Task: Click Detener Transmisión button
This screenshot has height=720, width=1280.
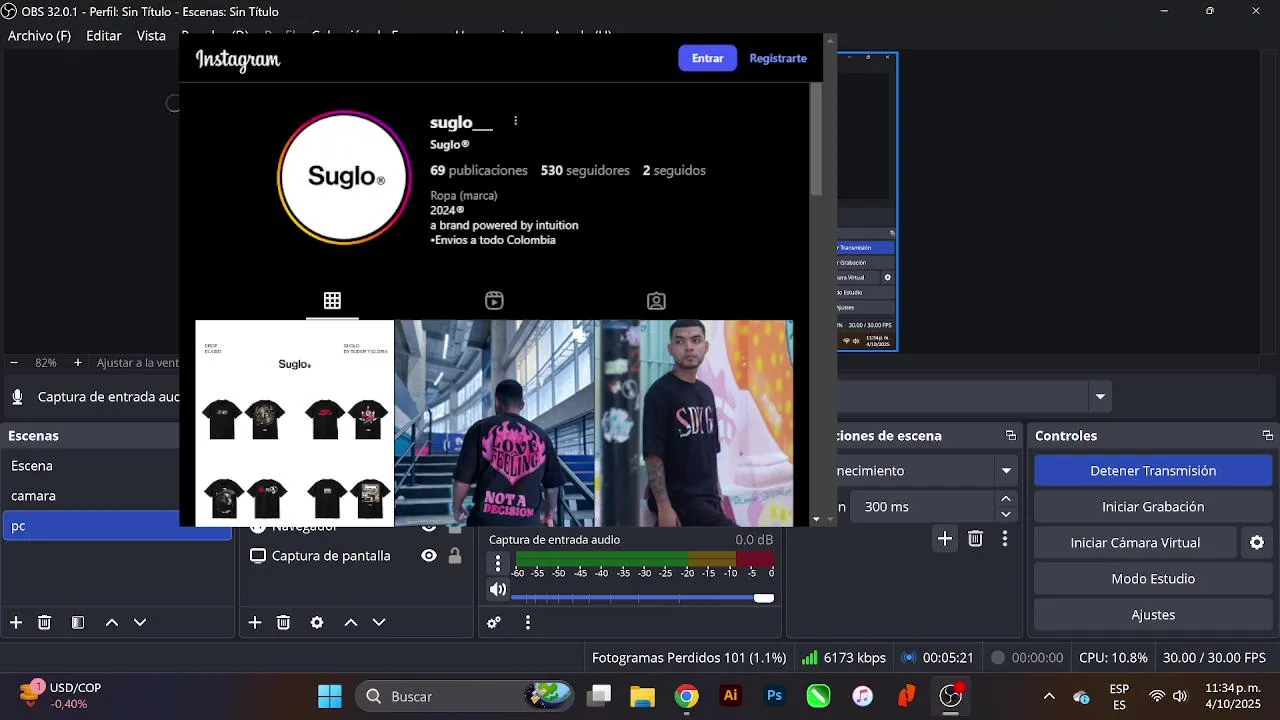Action: pos(1153,471)
